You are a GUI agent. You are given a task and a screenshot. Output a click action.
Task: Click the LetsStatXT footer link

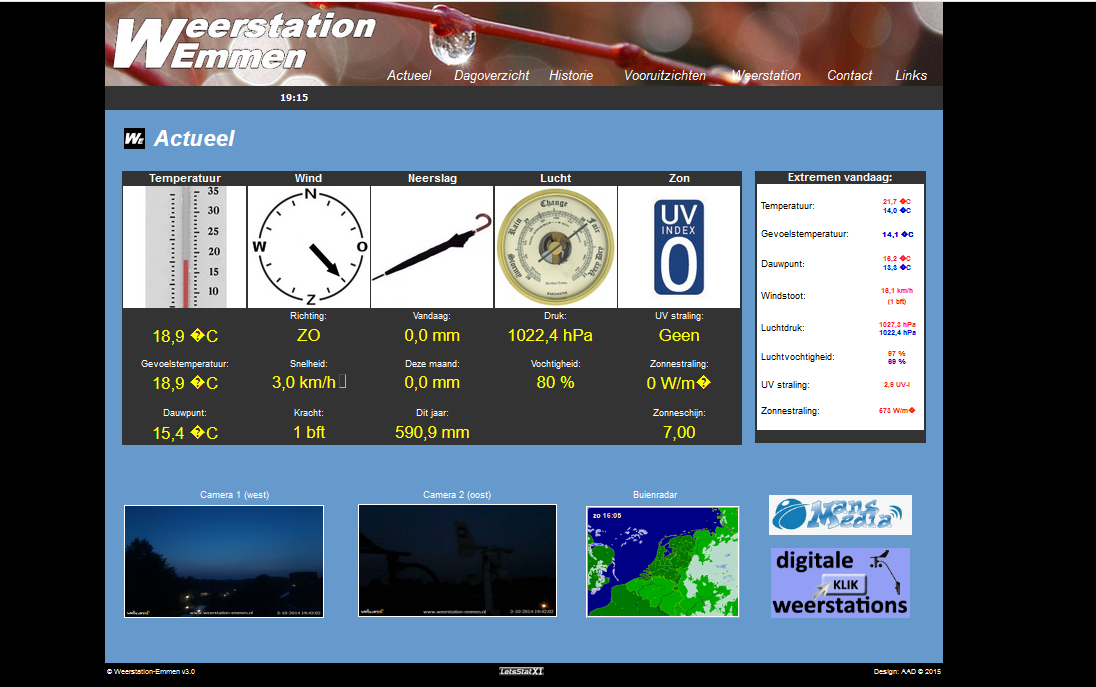tap(522, 671)
